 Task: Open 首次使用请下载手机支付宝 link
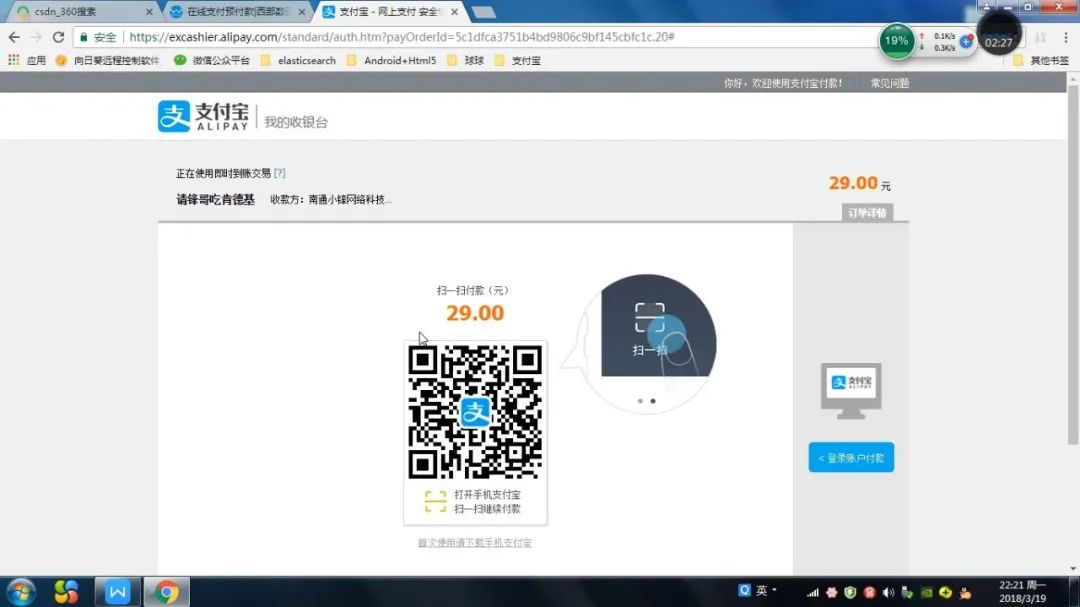(475, 543)
